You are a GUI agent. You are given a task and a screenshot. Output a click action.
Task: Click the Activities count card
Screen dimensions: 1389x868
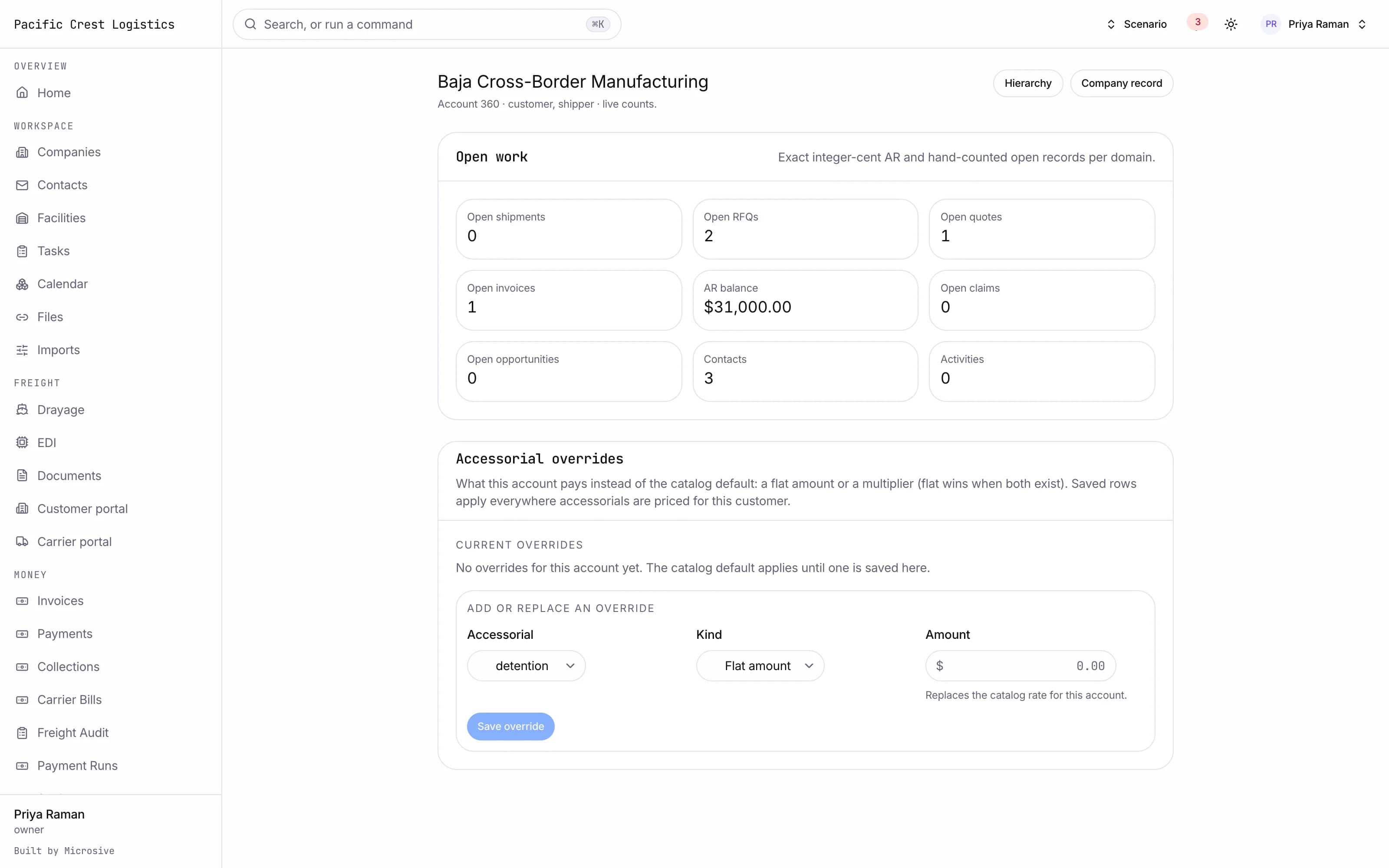(x=1042, y=372)
